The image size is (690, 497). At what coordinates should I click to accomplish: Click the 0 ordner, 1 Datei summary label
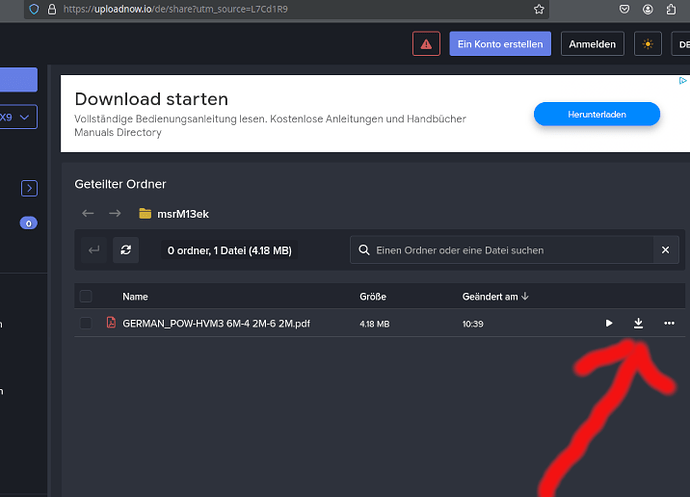(229, 250)
